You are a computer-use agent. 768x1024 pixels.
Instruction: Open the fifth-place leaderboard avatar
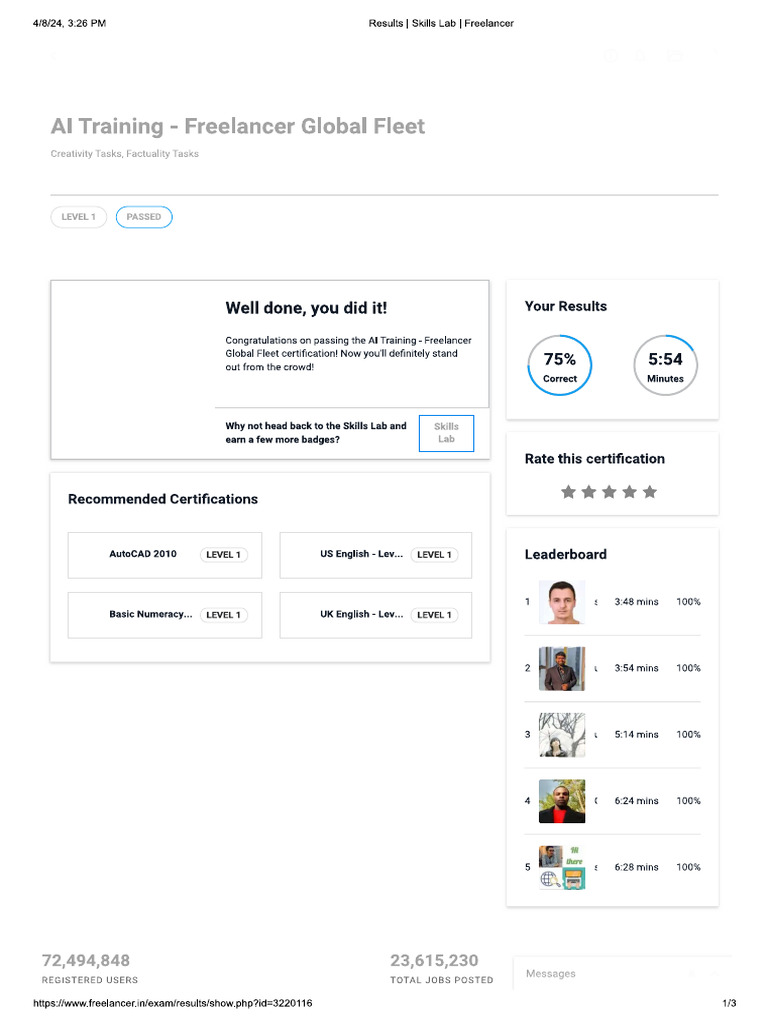(561, 867)
